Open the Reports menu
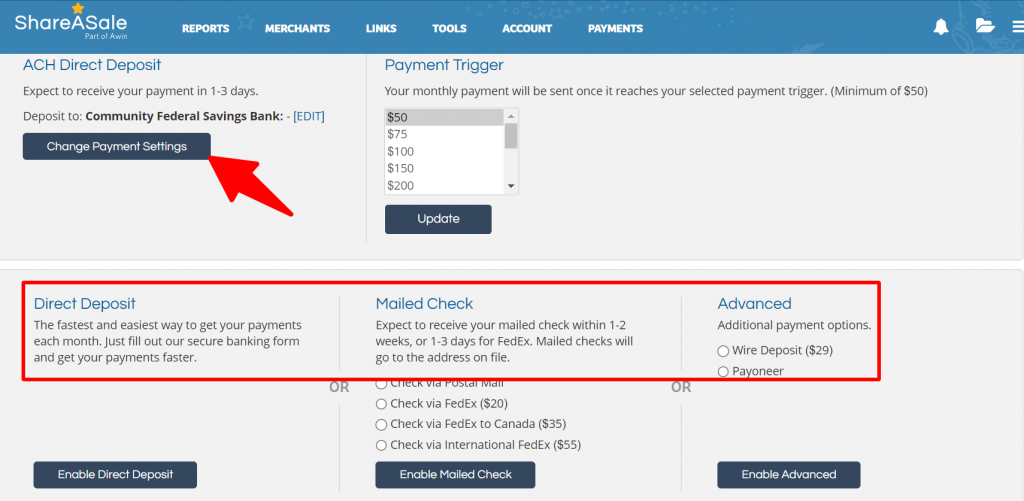The image size is (1024, 501). pos(206,29)
